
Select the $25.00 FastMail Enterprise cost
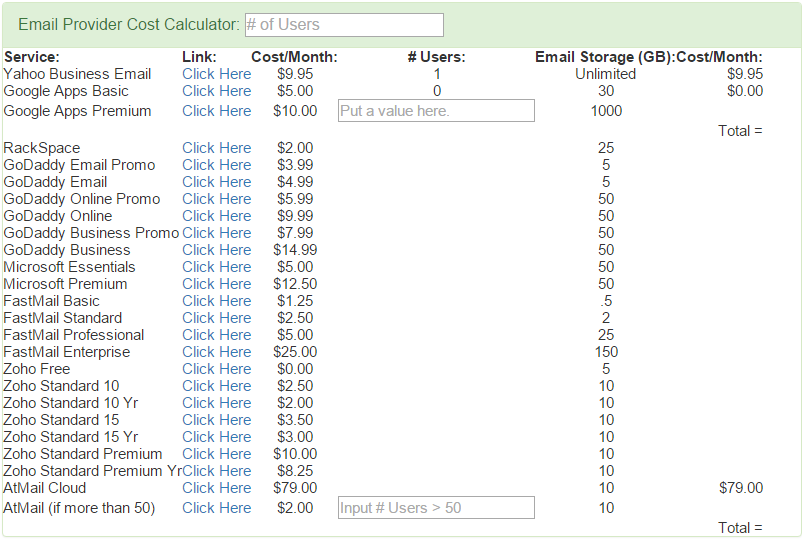[x=295, y=352]
